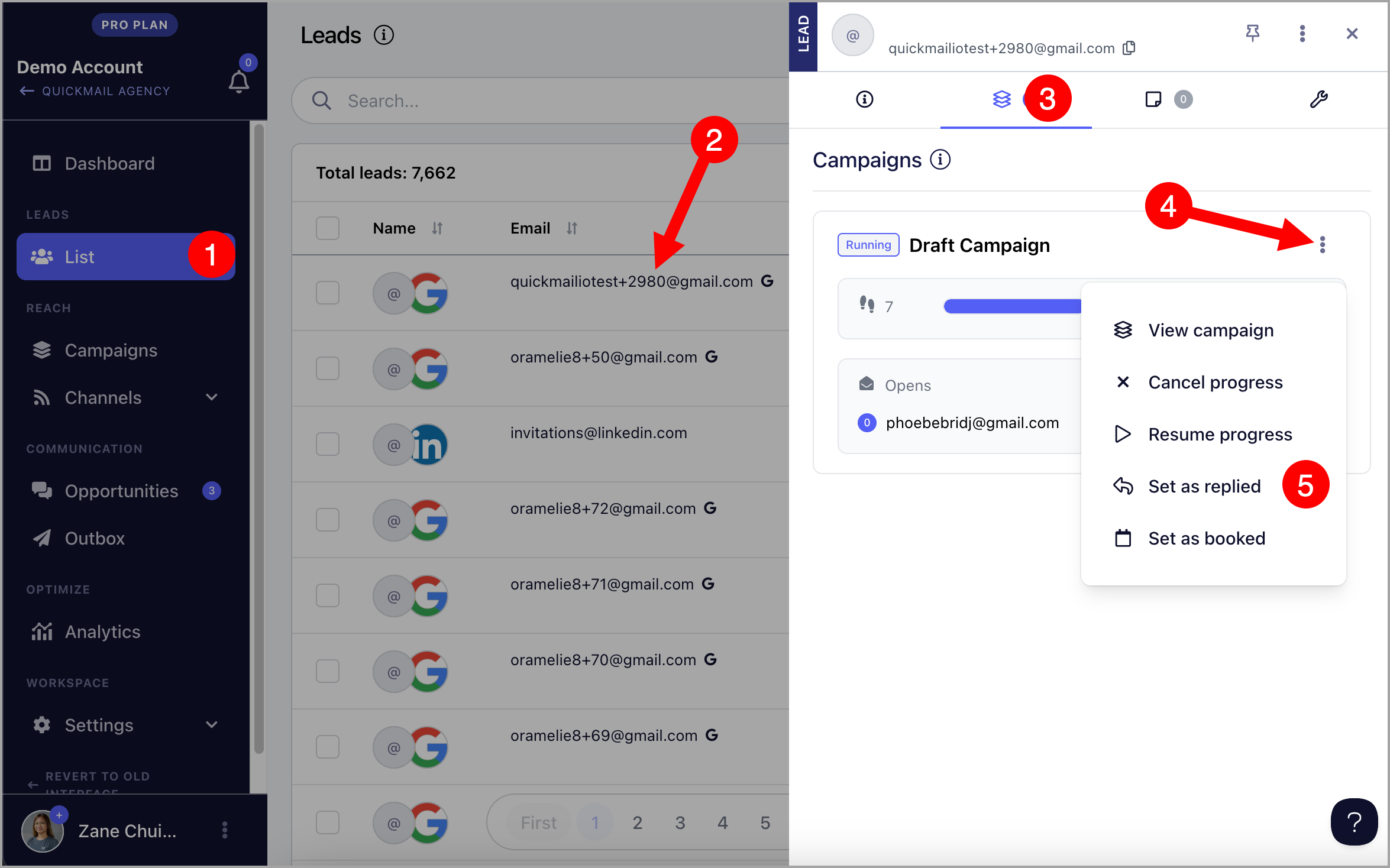Screen dimensions: 1390x868
Task: Open the Leads List page
Action: pyautogui.click(x=126, y=257)
